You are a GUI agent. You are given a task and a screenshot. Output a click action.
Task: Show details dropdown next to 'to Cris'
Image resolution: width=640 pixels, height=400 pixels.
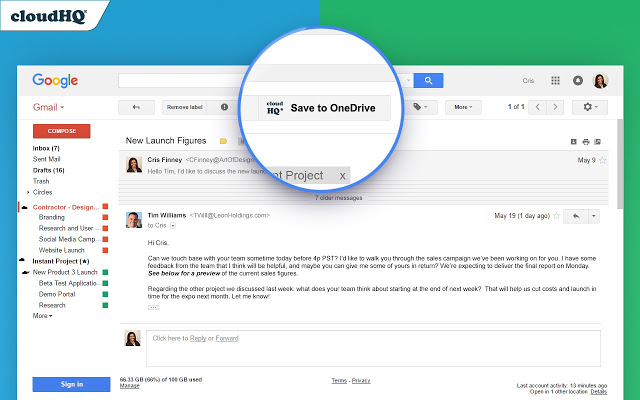pos(173,225)
